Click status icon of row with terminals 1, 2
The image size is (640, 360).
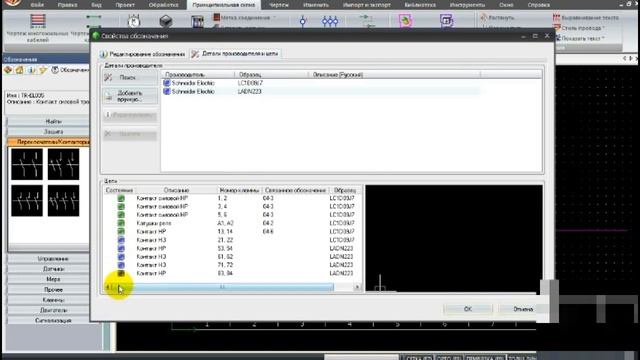click(x=121, y=198)
